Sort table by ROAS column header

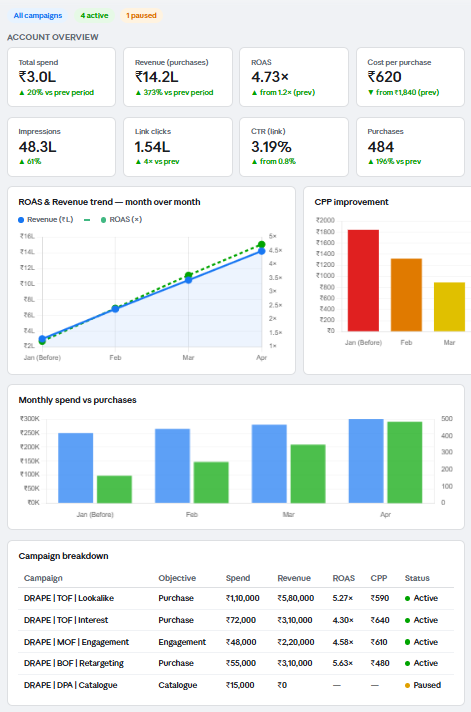coord(343,578)
